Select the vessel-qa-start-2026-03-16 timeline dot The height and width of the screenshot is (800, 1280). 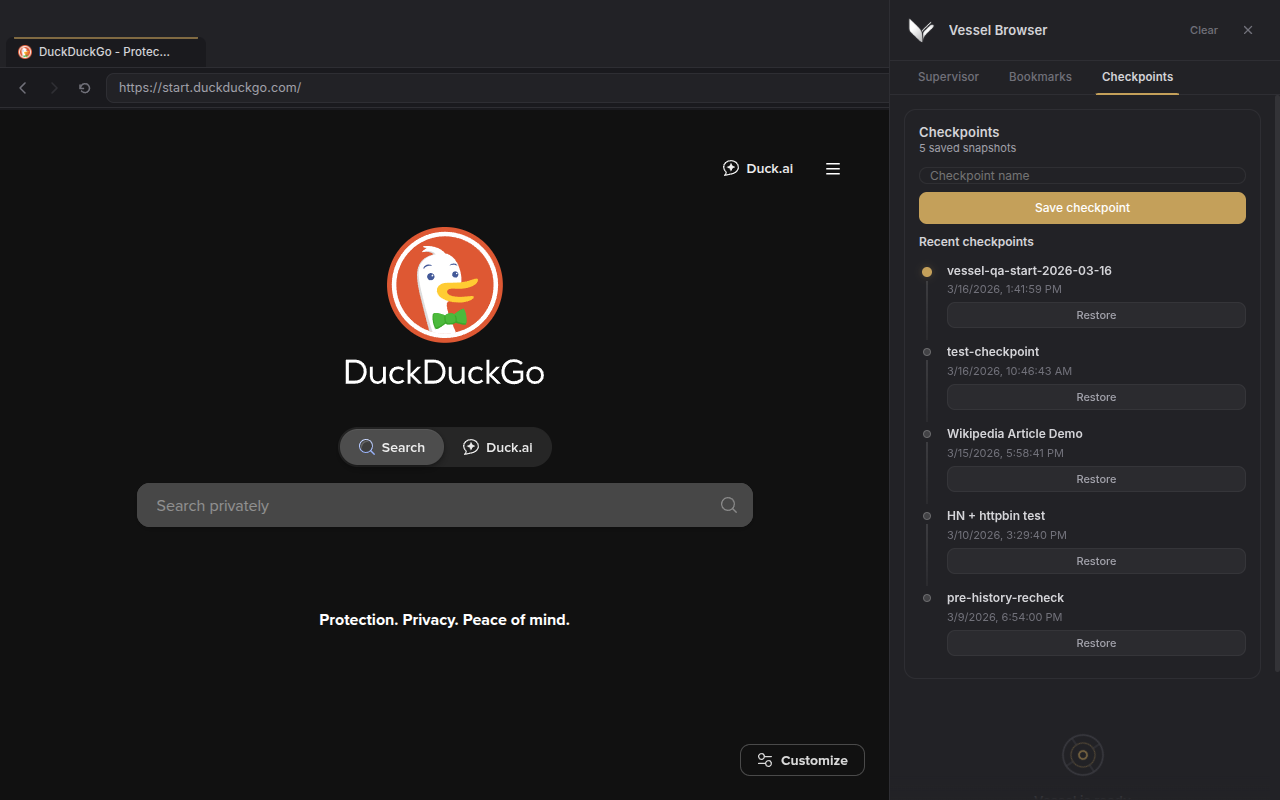tap(927, 272)
